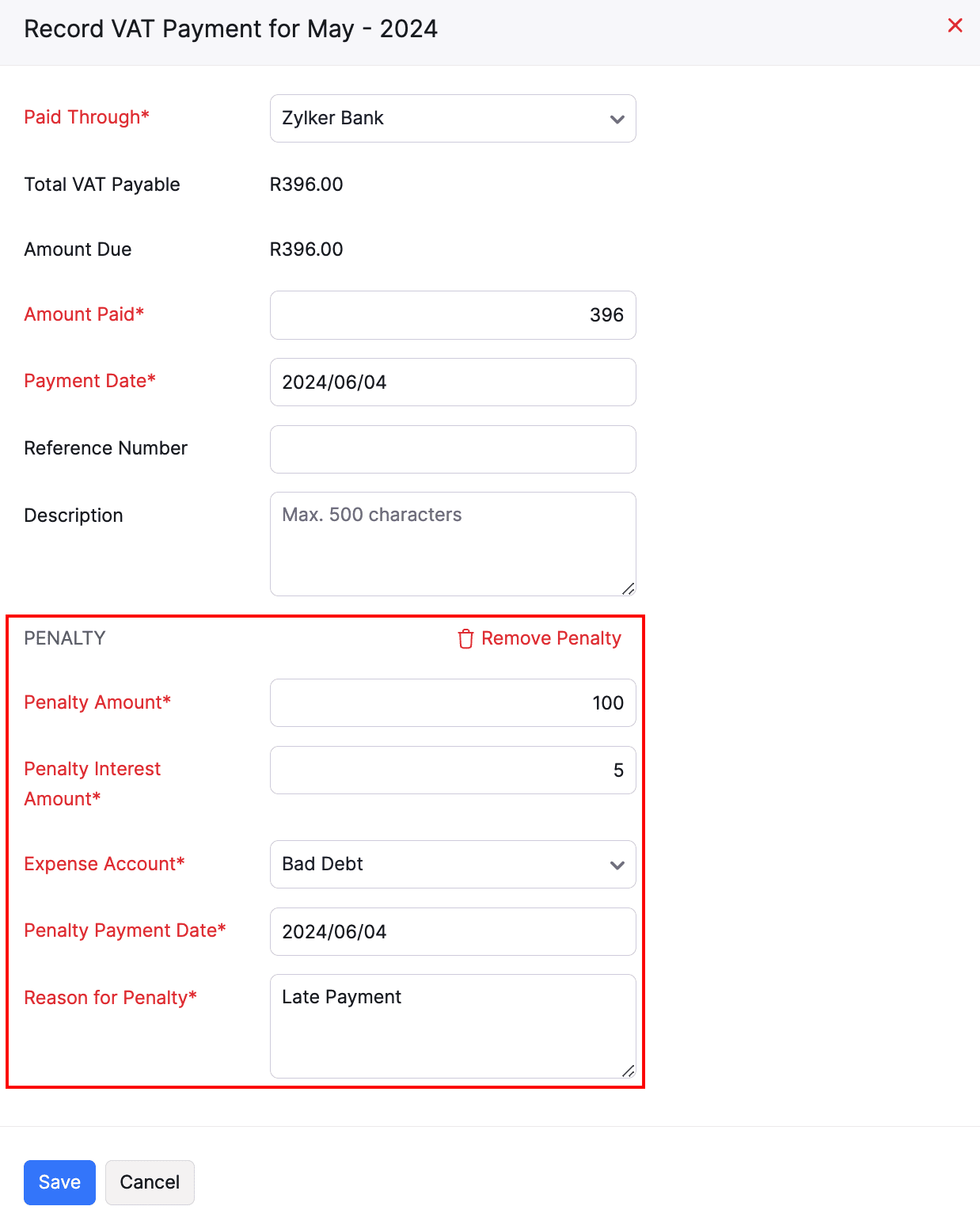Open the Penalty Payment Date field
Screen dimensions: 980x1229
452,932
